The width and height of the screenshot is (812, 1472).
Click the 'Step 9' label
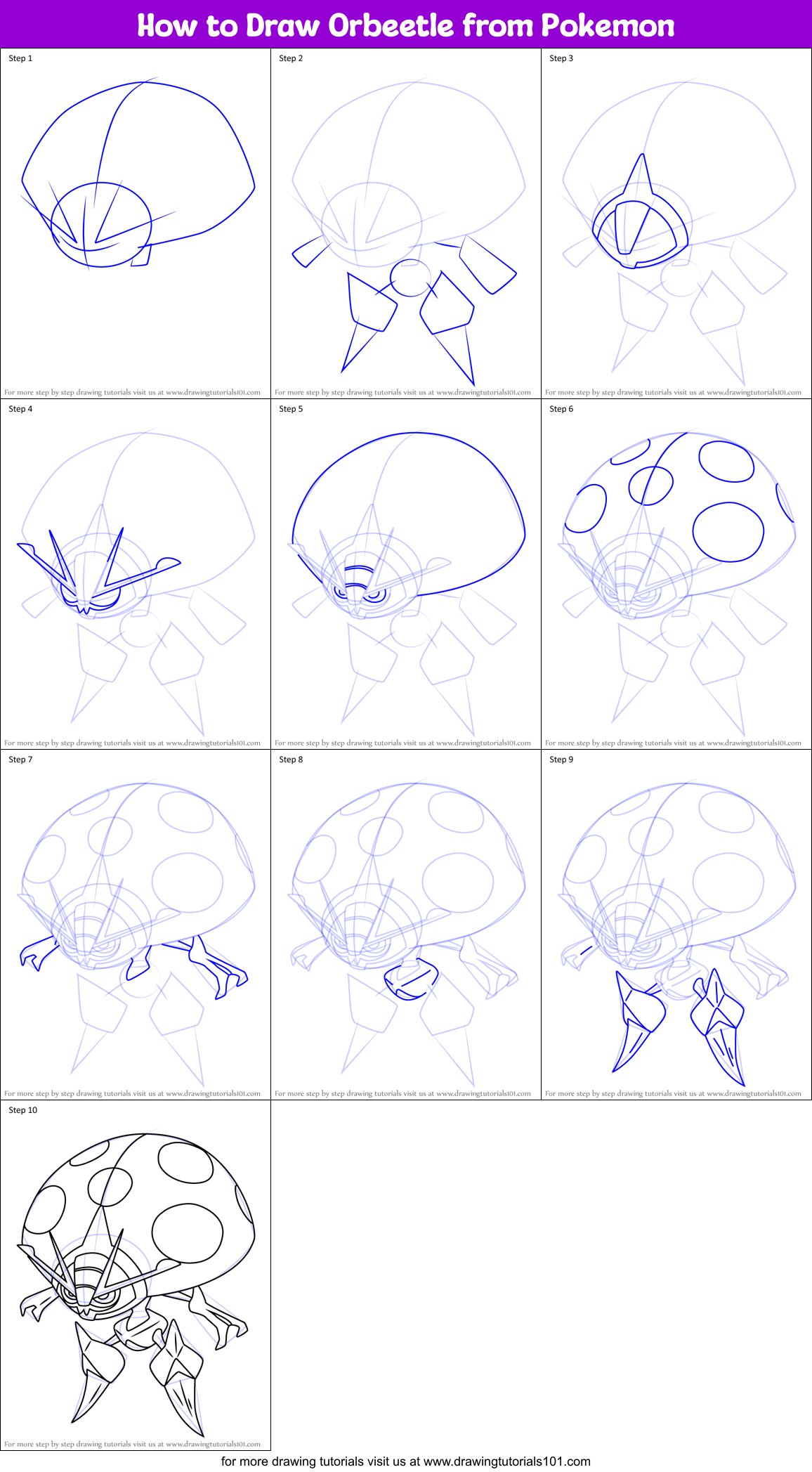pyautogui.click(x=561, y=760)
